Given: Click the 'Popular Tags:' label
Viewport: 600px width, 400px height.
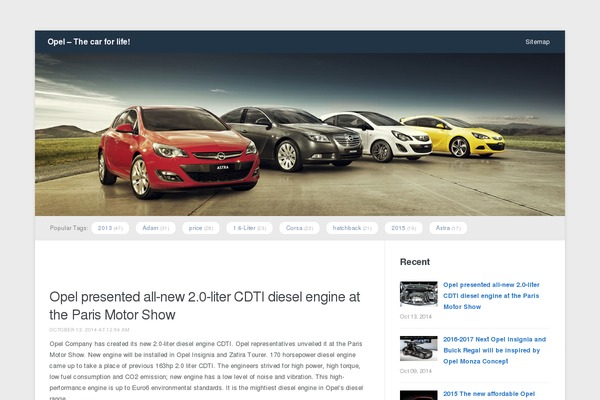Looking at the screenshot, I should (68, 228).
